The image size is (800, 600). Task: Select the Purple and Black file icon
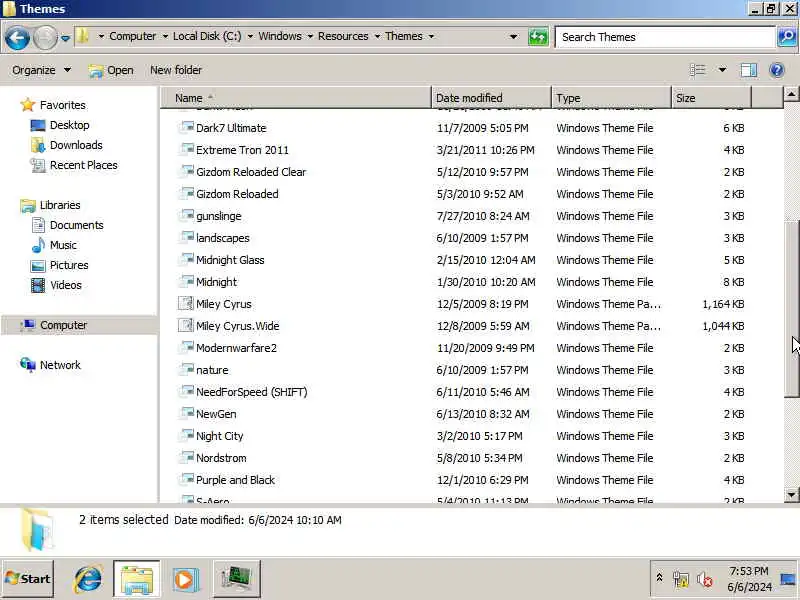186,479
